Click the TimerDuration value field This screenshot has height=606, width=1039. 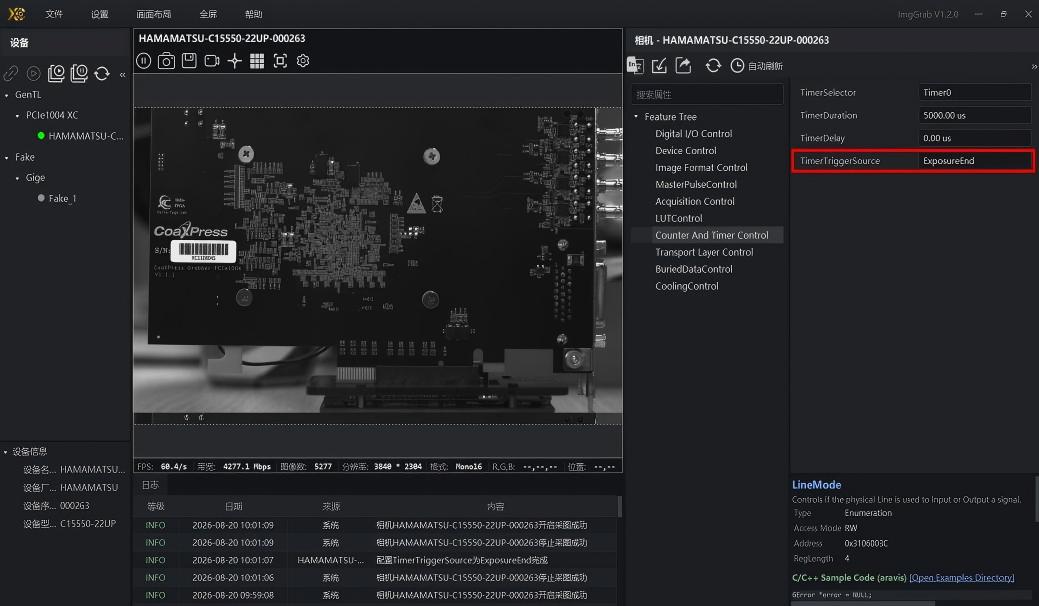pos(974,115)
